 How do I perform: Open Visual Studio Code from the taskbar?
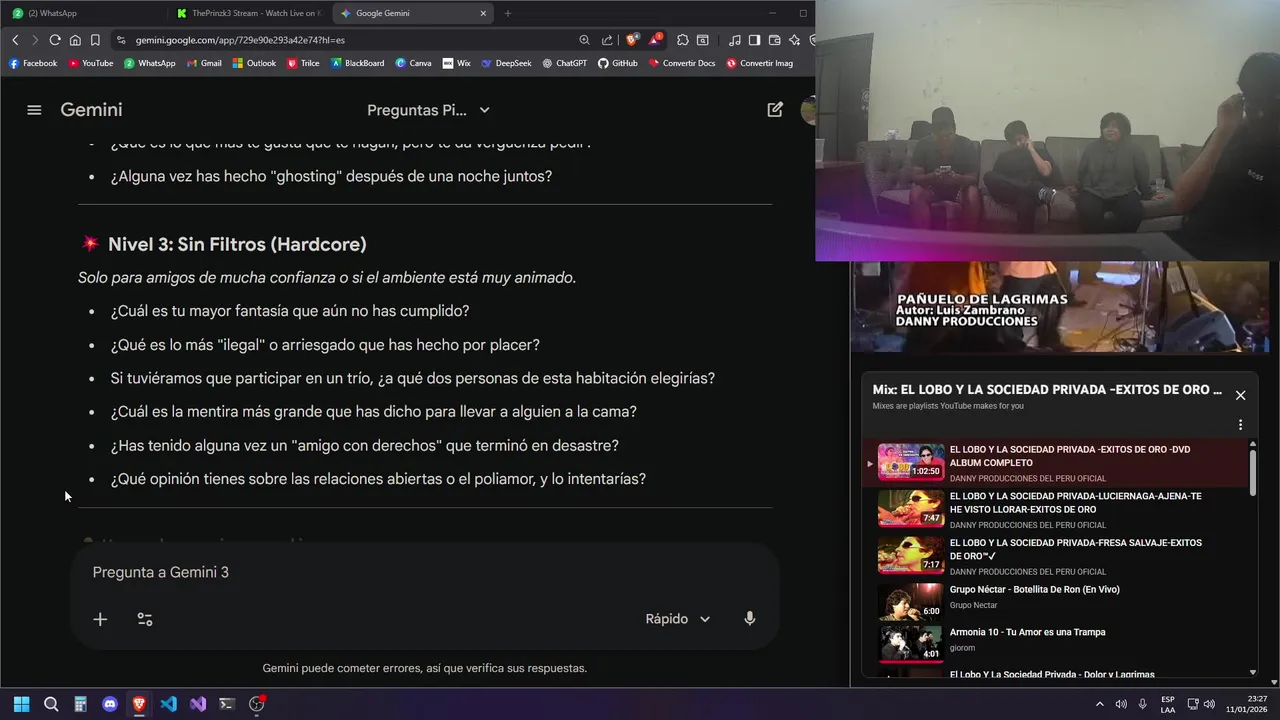pos(168,704)
